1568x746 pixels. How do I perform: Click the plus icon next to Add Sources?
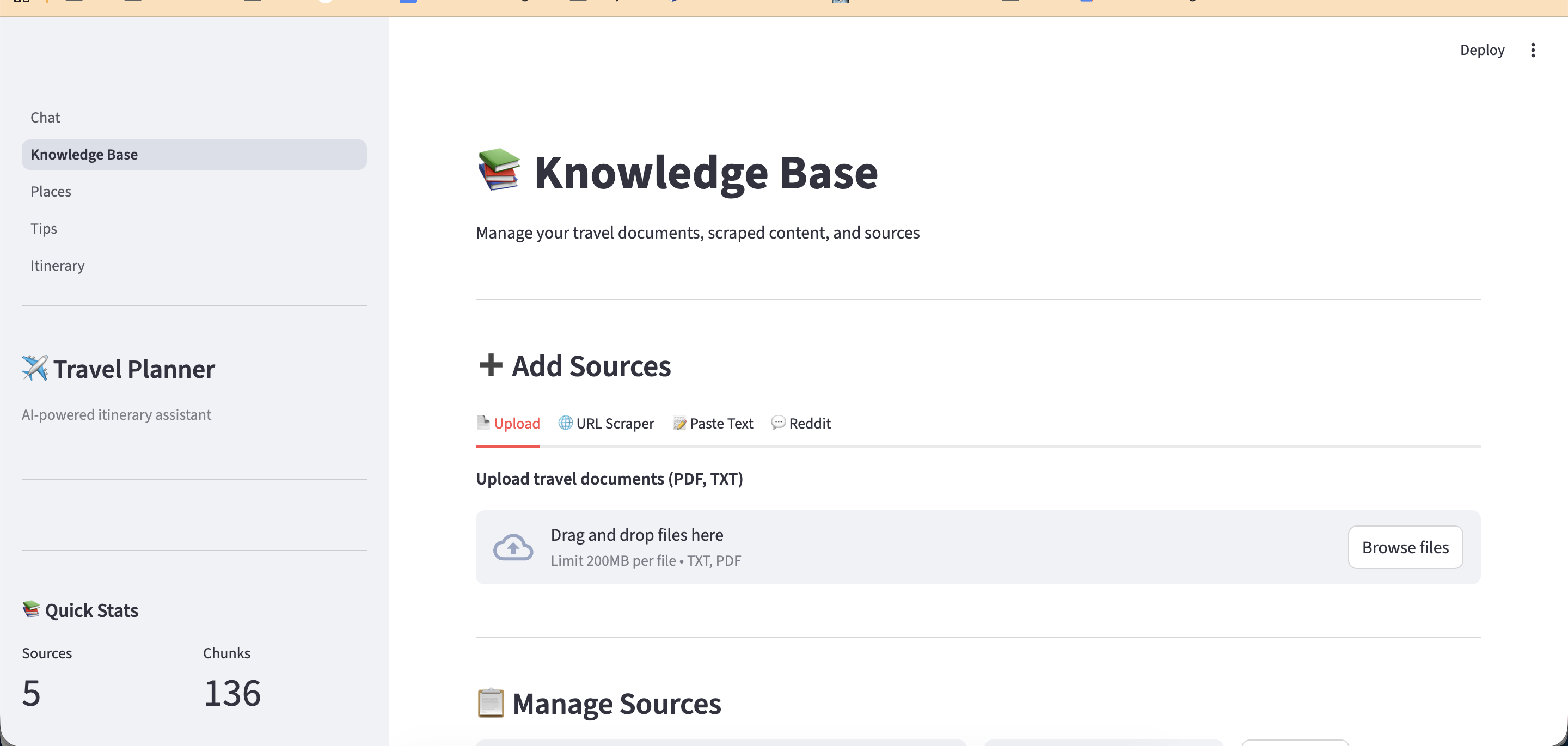click(490, 365)
